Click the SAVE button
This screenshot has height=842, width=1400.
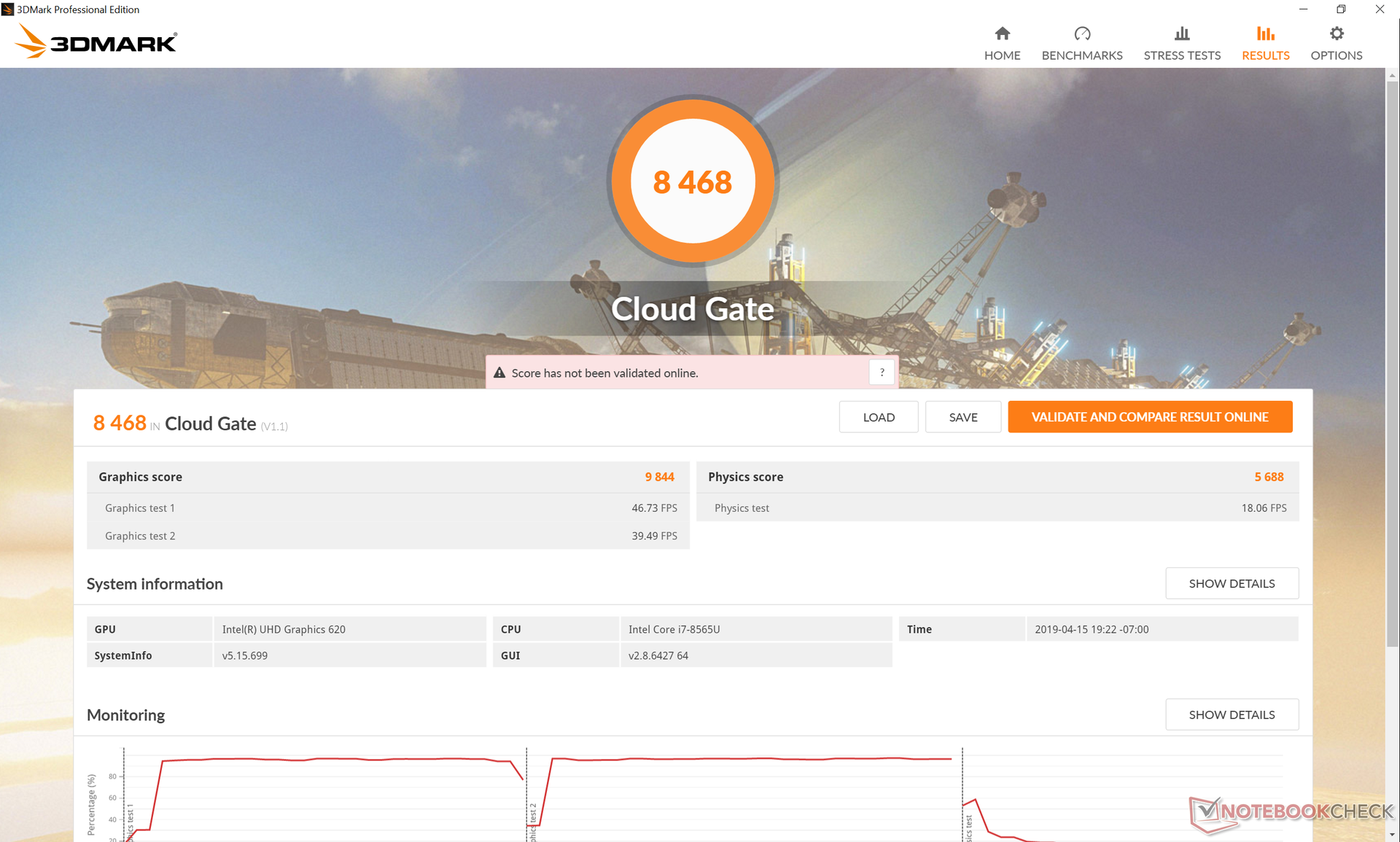coord(963,417)
